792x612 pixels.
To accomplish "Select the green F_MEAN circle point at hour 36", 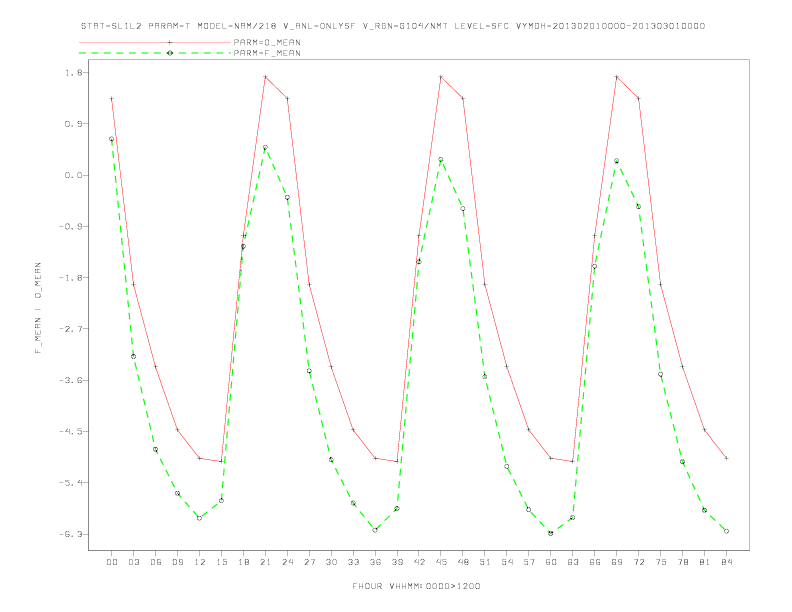I will pos(375,530).
